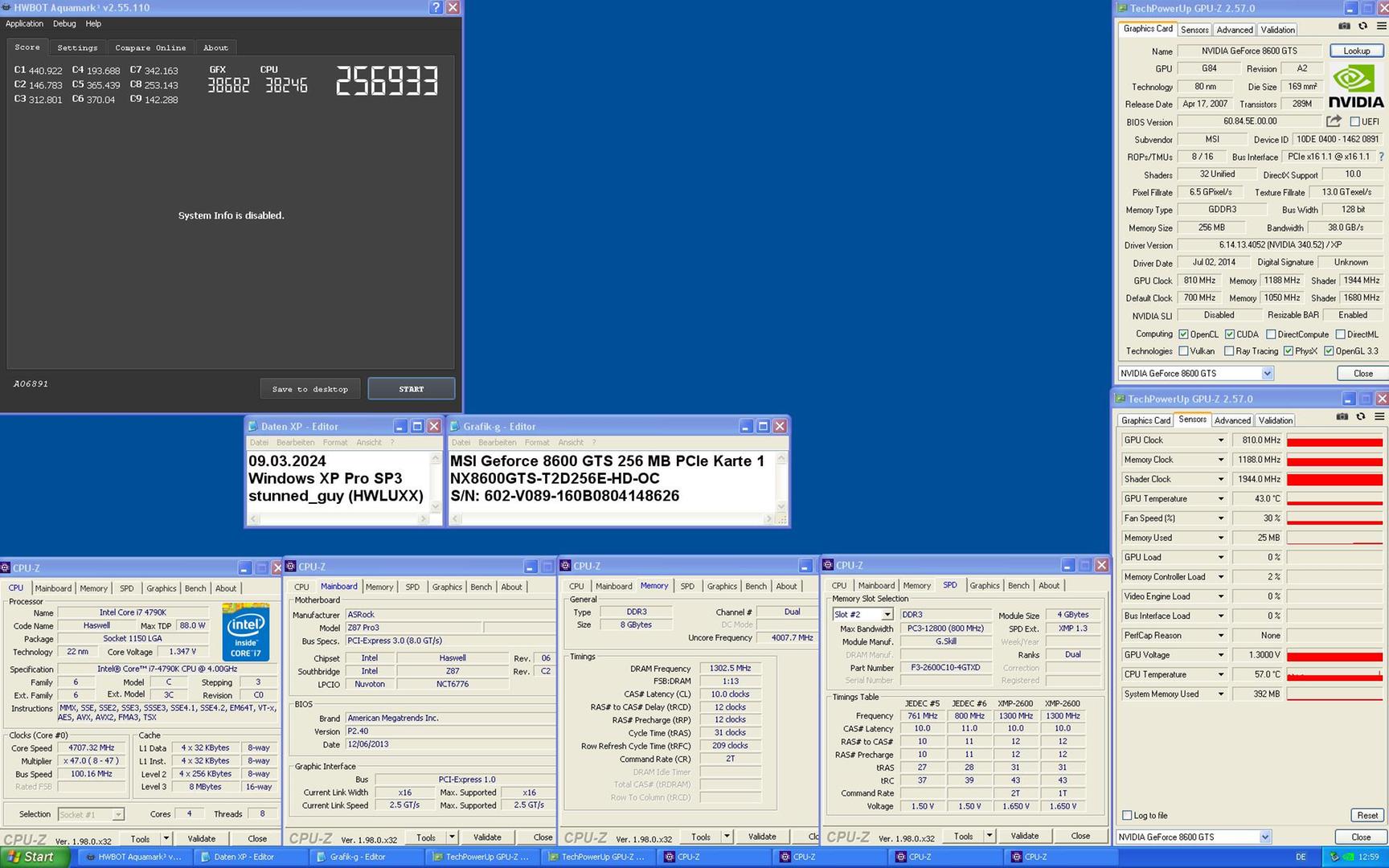Click the horizontal scrollbar in the Grafik-g editor
The width and height of the screenshot is (1389, 868).
coord(613,519)
